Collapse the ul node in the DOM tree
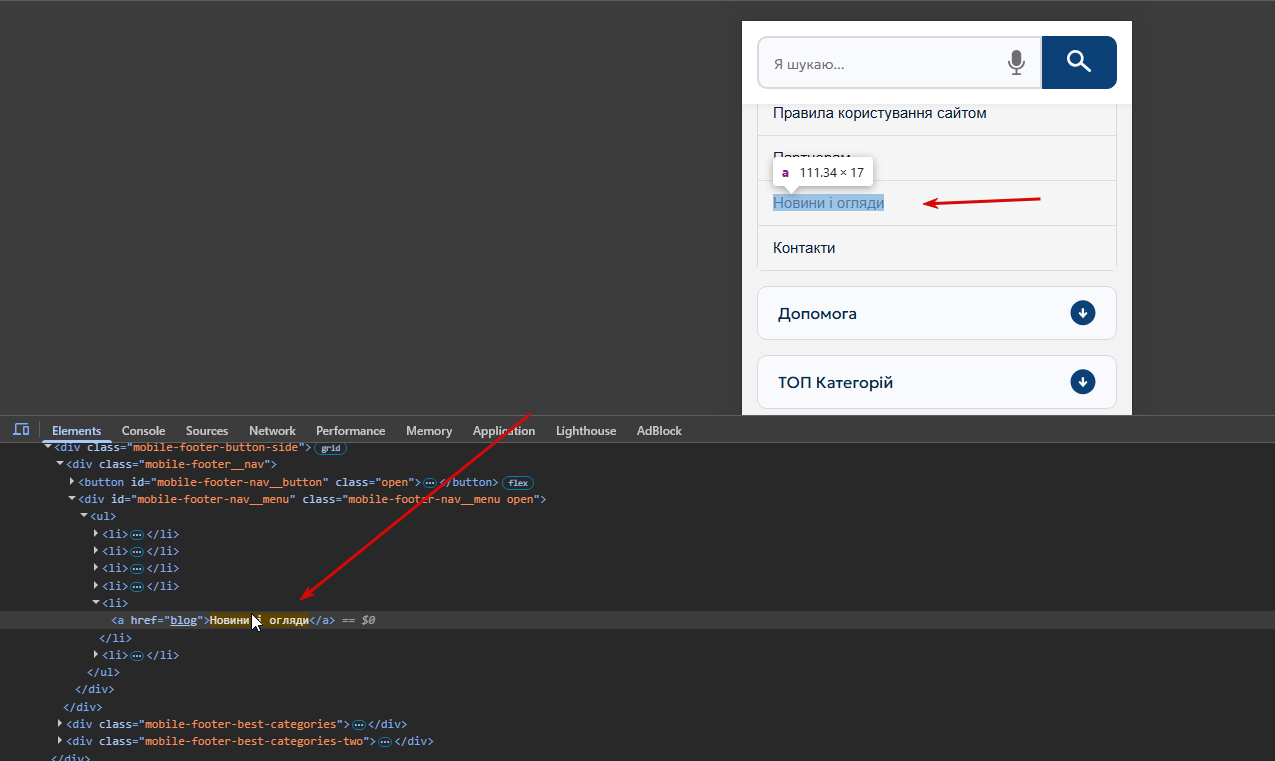This screenshot has width=1275, height=761. (x=84, y=516)
